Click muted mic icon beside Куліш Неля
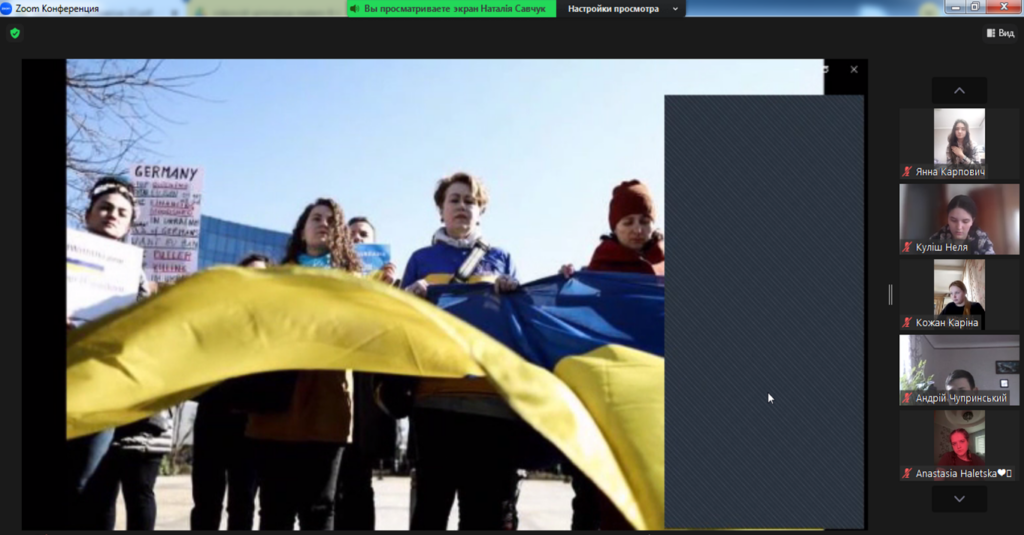 pos(907,247)
